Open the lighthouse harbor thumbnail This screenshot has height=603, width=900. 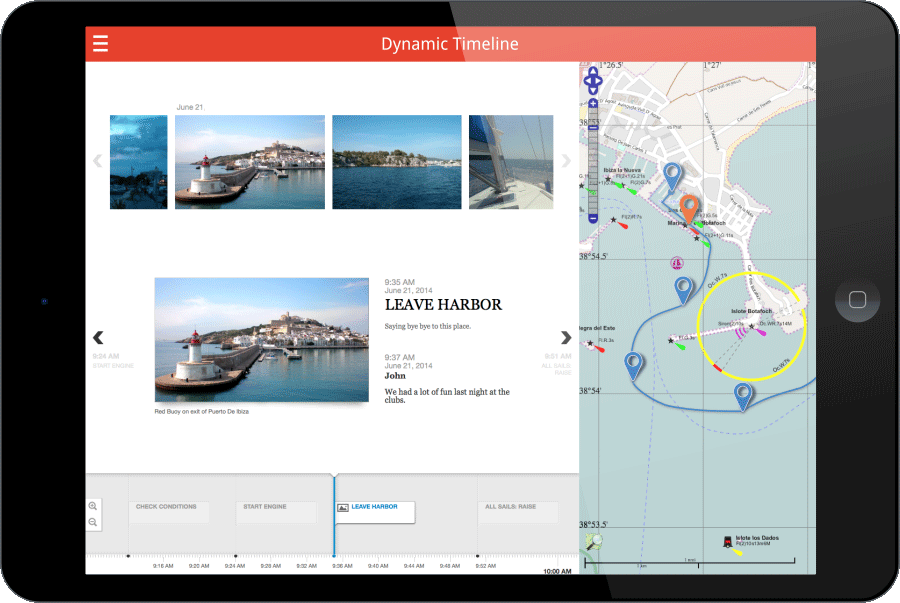(x=250, y=162)
